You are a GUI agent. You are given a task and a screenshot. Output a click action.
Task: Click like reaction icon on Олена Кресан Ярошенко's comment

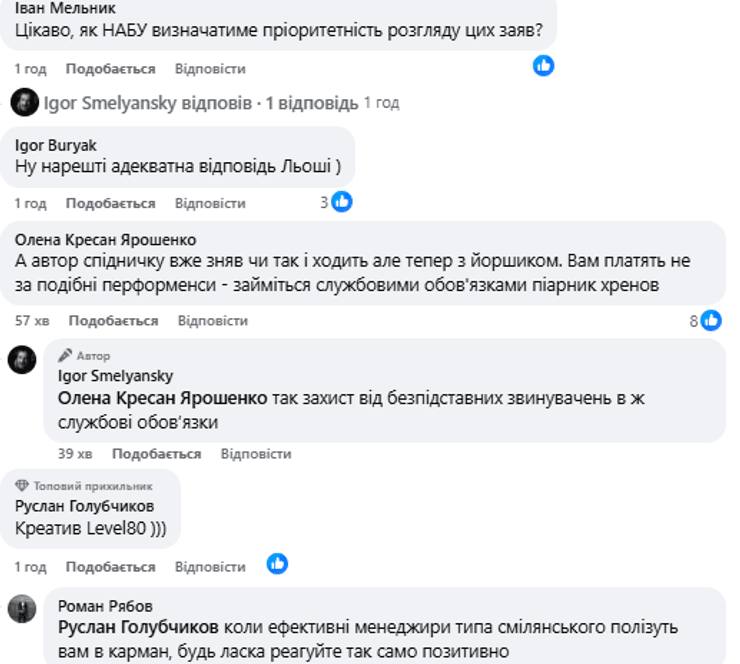tap(711, 320)
